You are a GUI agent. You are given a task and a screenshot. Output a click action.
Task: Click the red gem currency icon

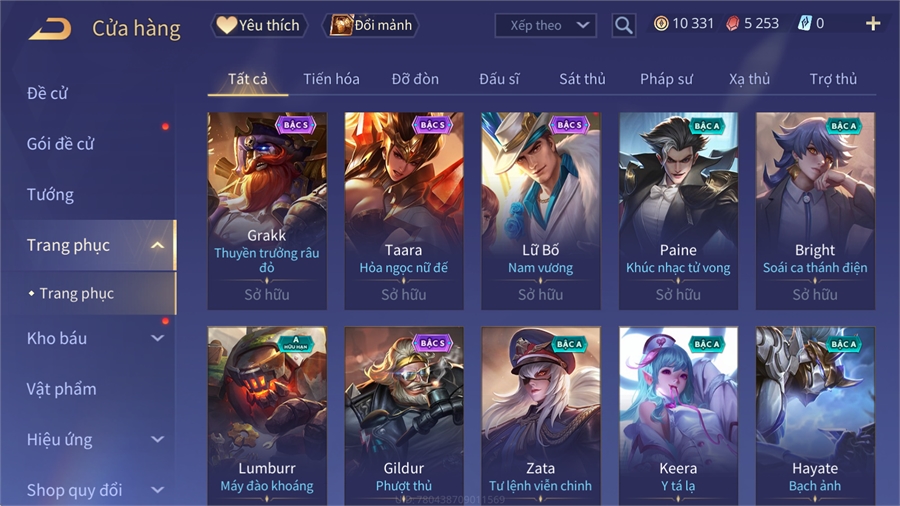(732, 24)
